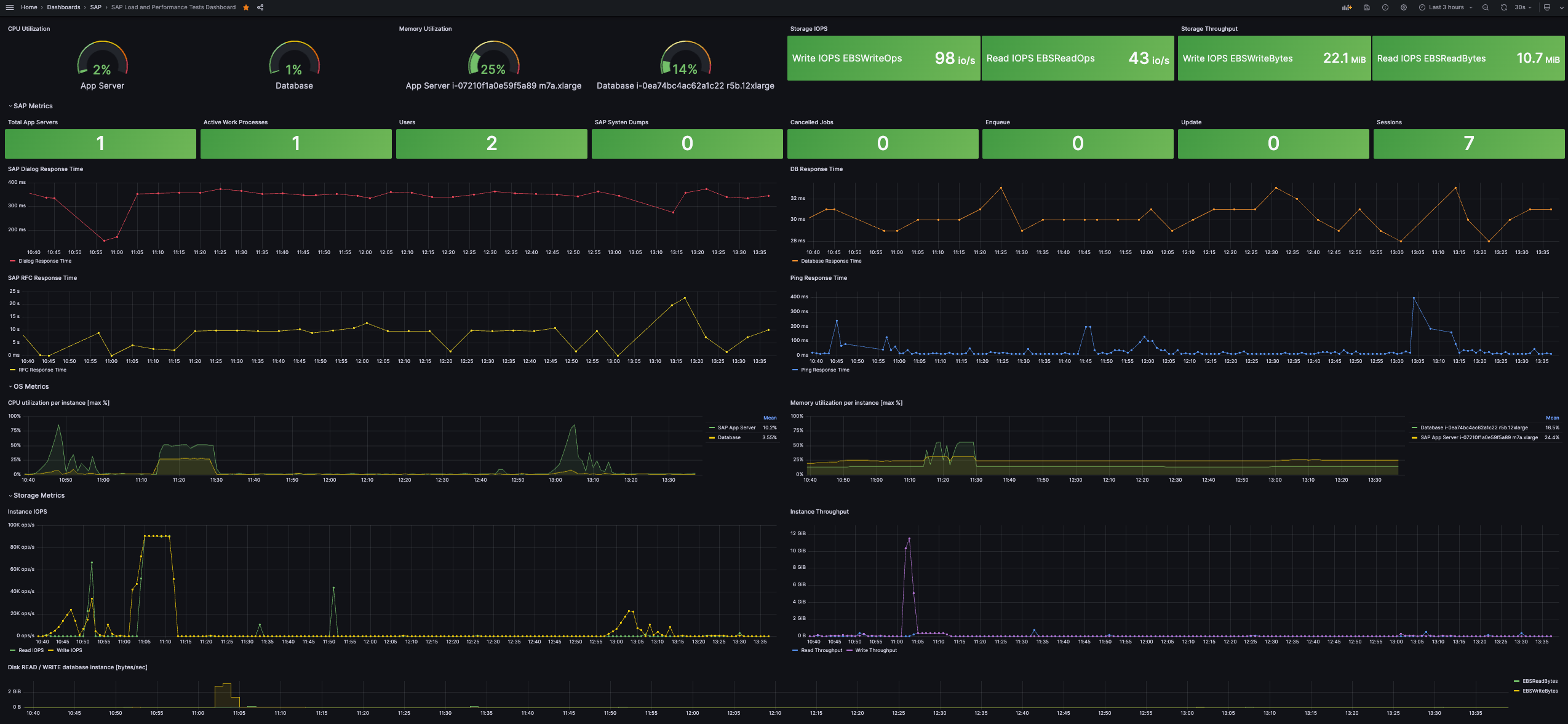Viewport: 1568px width, 724px height.
Task: Cycle view mode monitor icon
Action: [x=1547, y=7]
